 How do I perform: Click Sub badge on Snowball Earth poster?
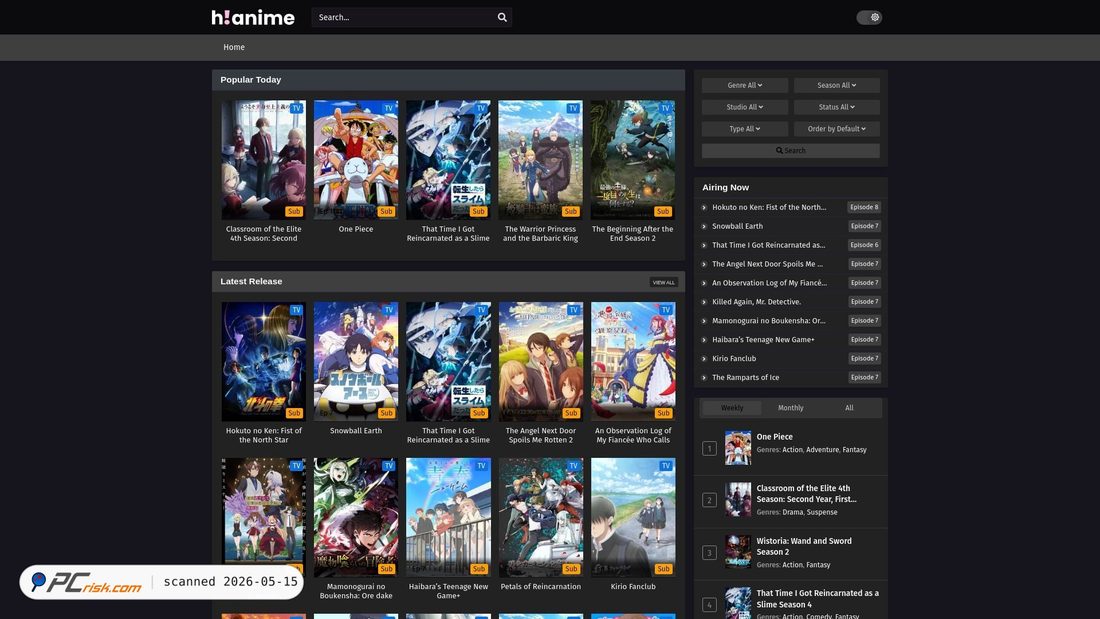(x=386, y=413)
